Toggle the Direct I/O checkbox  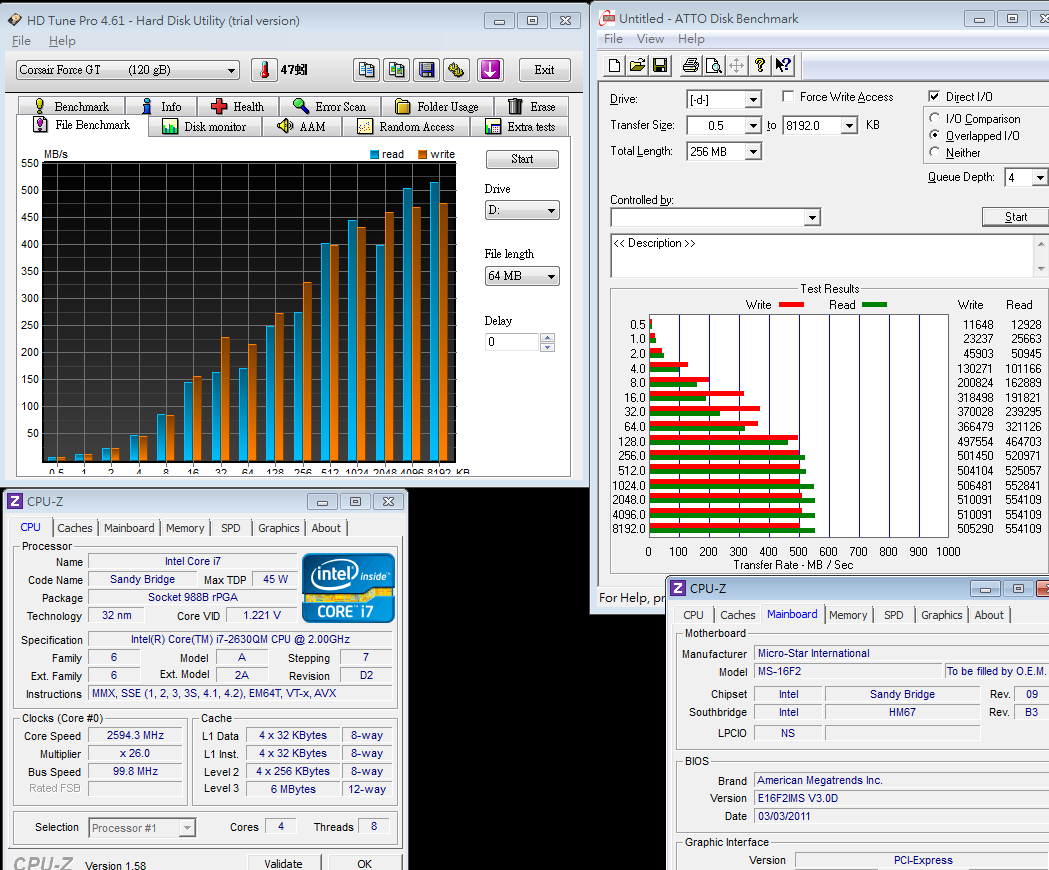click(x=934, y=97)
